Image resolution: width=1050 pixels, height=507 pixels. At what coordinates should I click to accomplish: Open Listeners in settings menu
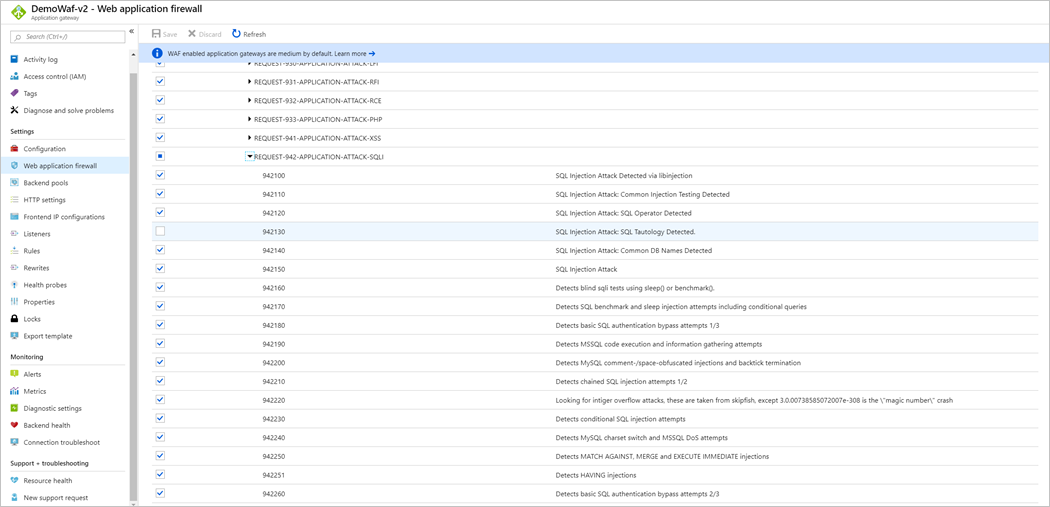pyautogui.click(x=37, y=234)
